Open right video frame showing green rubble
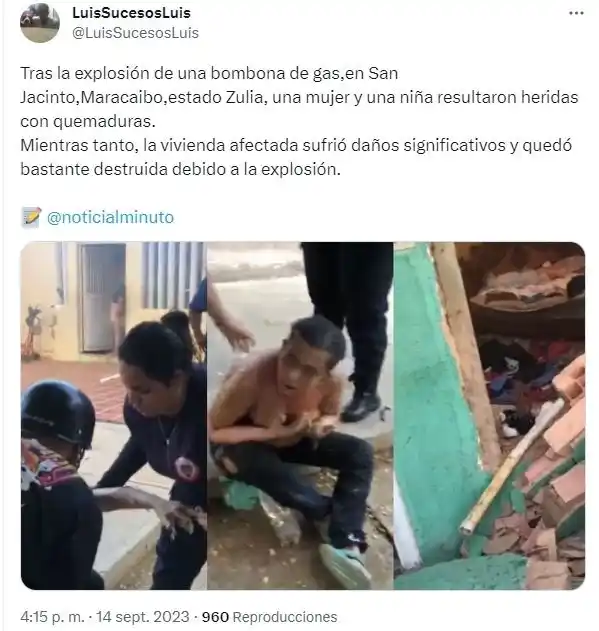Screen dimensions: 599x631 pyautogui.click(x=489, y=416)
